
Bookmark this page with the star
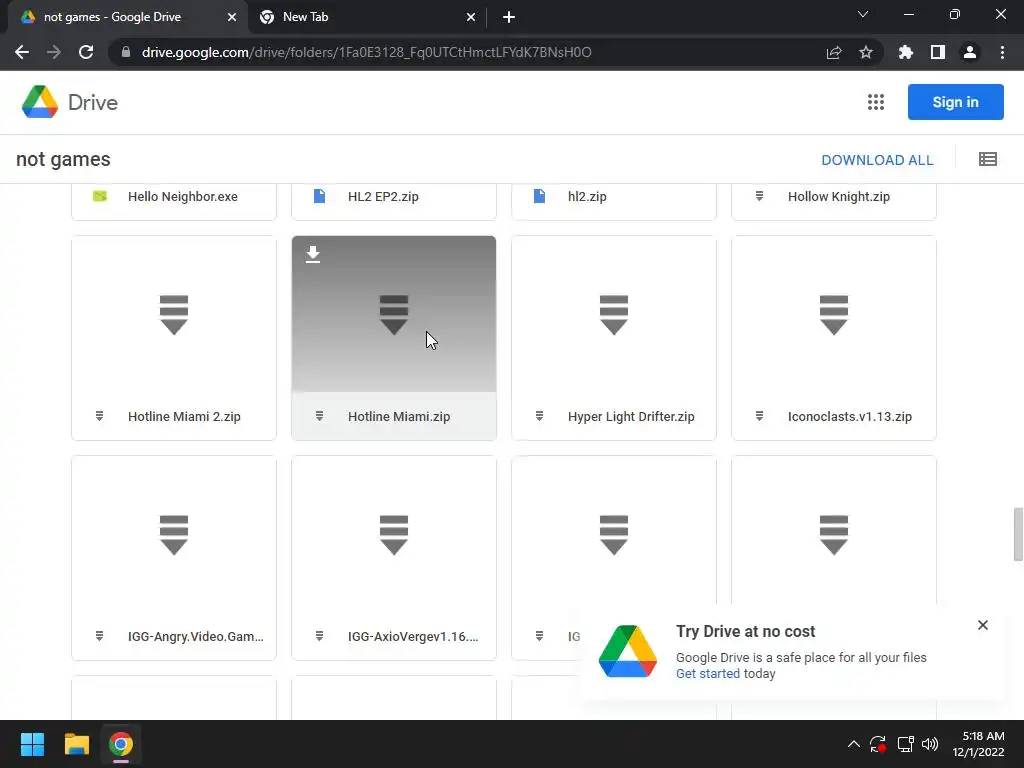866,52
